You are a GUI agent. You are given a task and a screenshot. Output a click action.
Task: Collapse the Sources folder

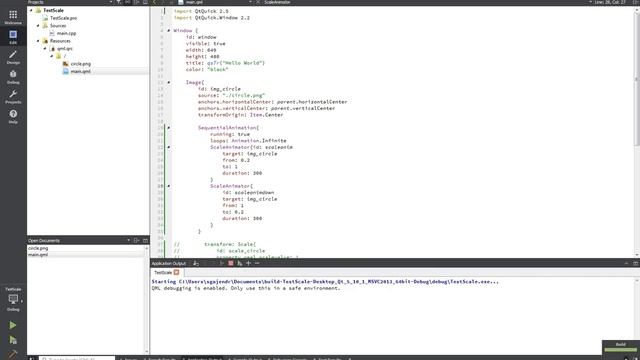click(38, 25)
